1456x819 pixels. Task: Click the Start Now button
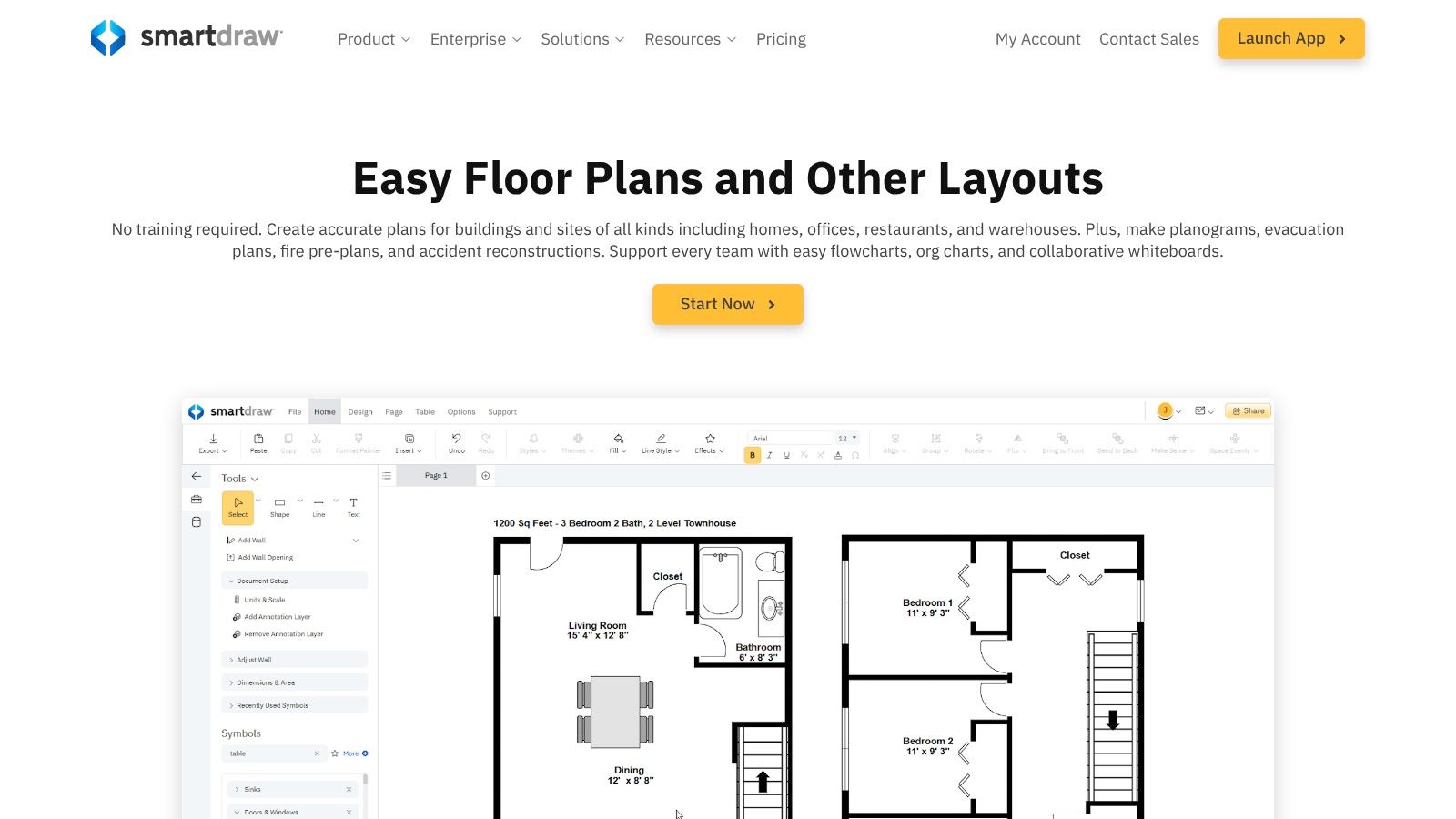pos(727,304)
